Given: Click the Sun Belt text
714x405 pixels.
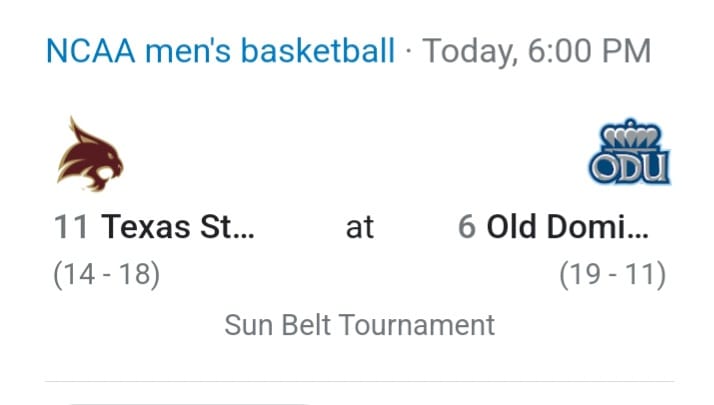Looking at the screenshot, I should coord(278,325).
